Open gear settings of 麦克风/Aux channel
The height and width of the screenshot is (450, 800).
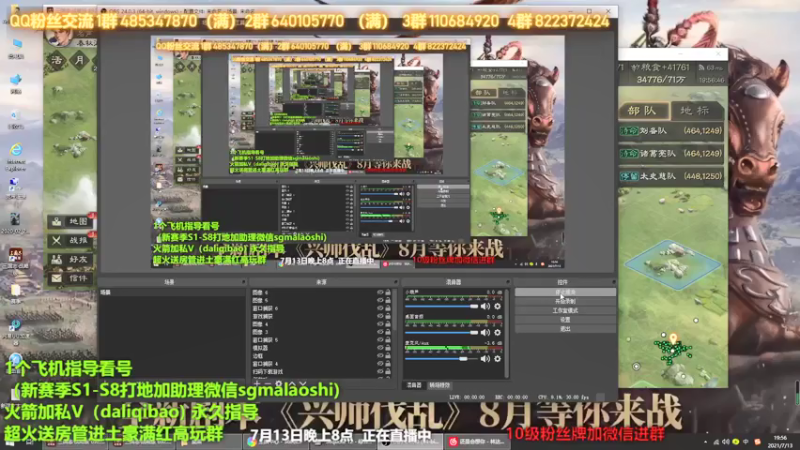(497, 359)
